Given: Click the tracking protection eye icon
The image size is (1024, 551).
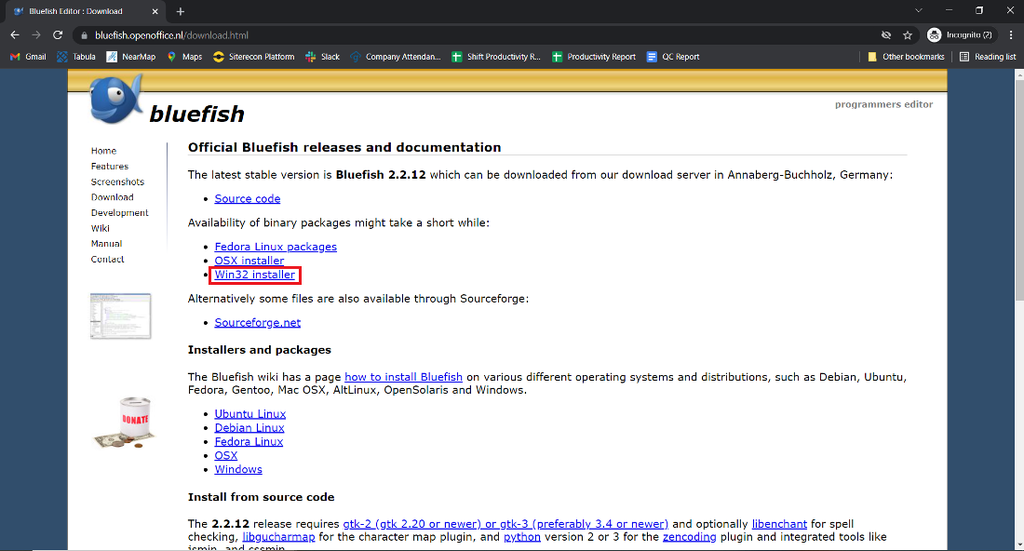Looking at the screenshot, I should coord(886,35).
